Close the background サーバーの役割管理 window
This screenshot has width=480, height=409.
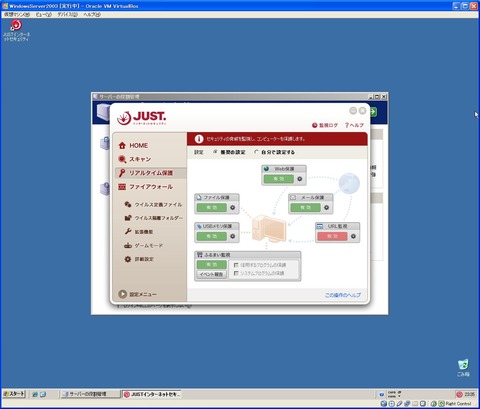[384, 97]
